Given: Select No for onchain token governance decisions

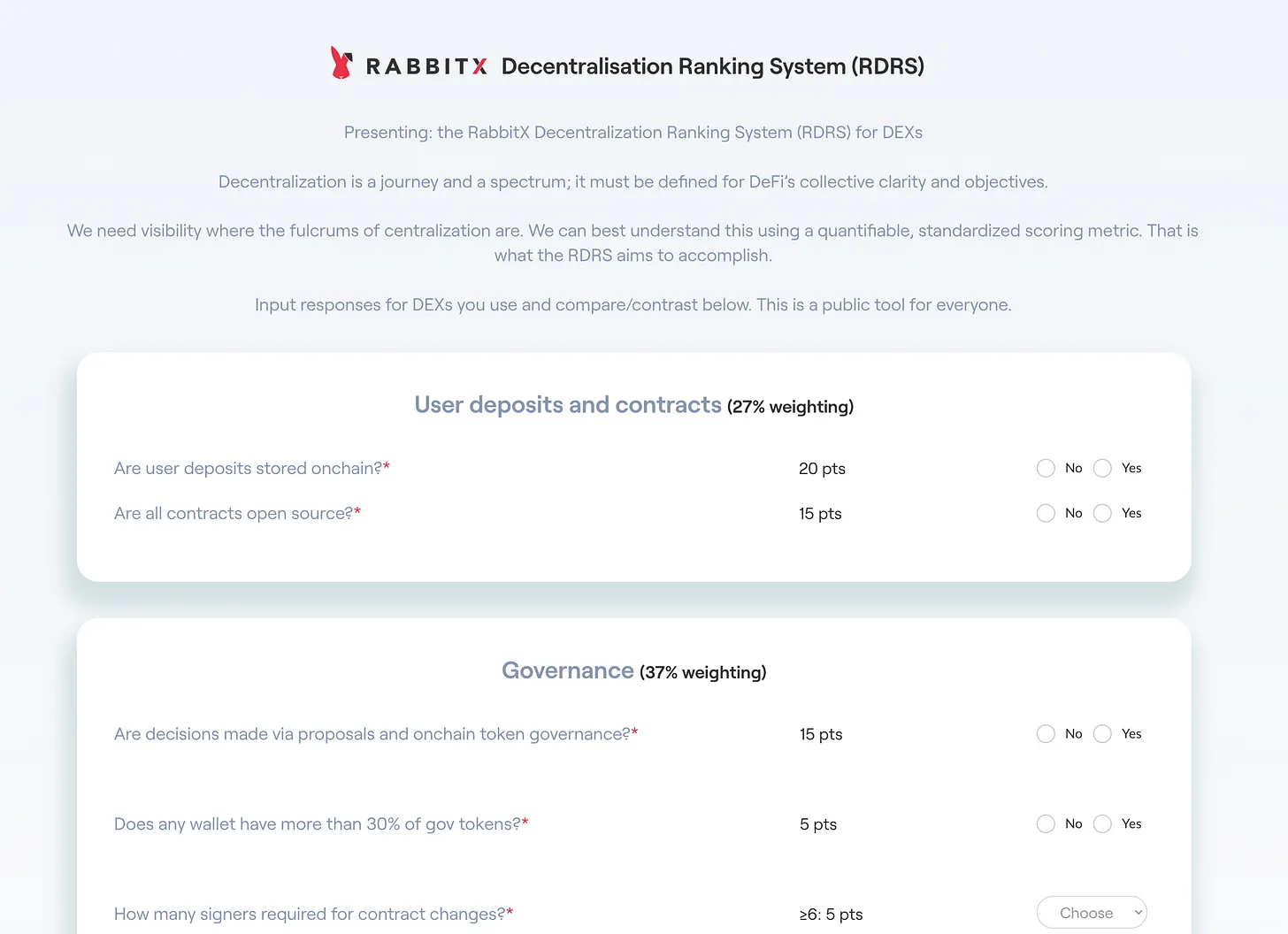Looking at the screenshot, I should pyautogui.click(x=1046, y=734).
